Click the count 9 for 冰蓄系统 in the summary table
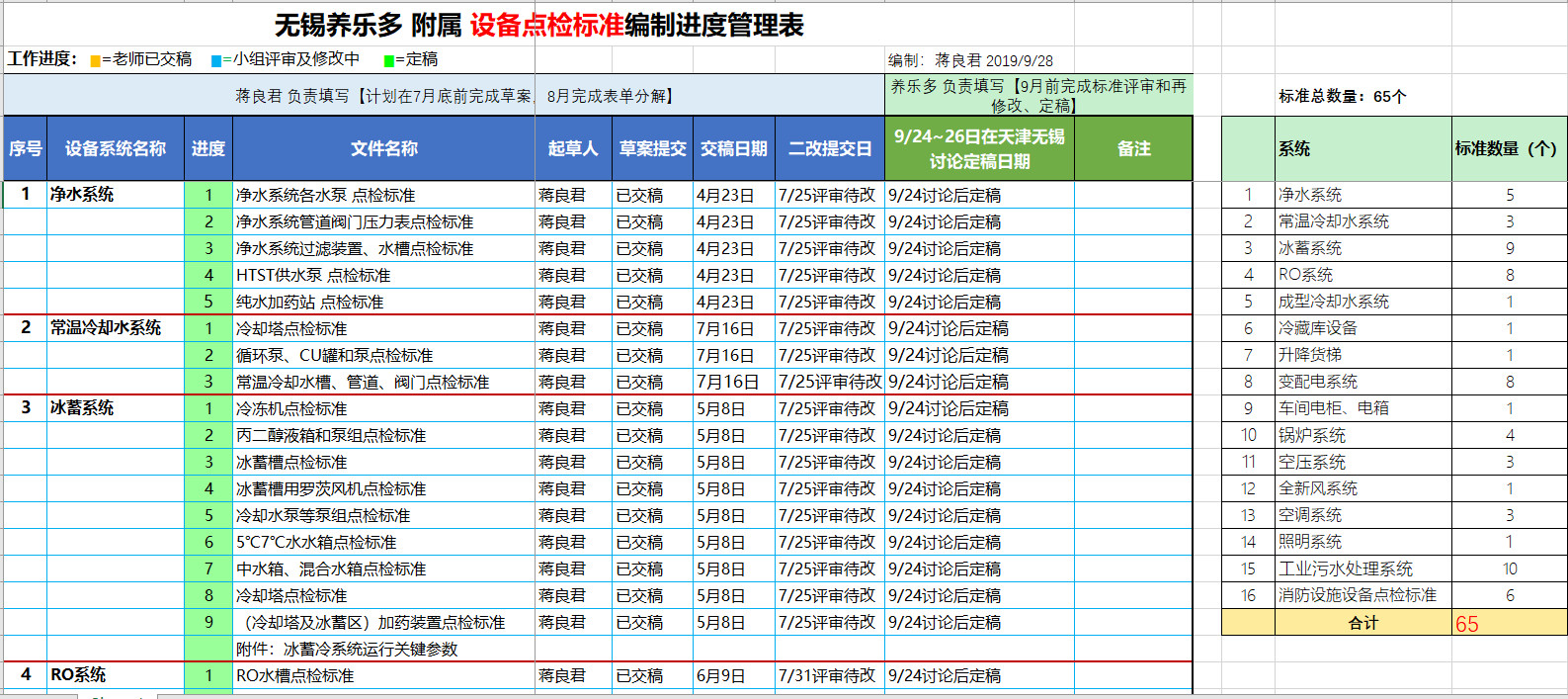This screenshot has width=1568, height=699. click(1510, 248)
